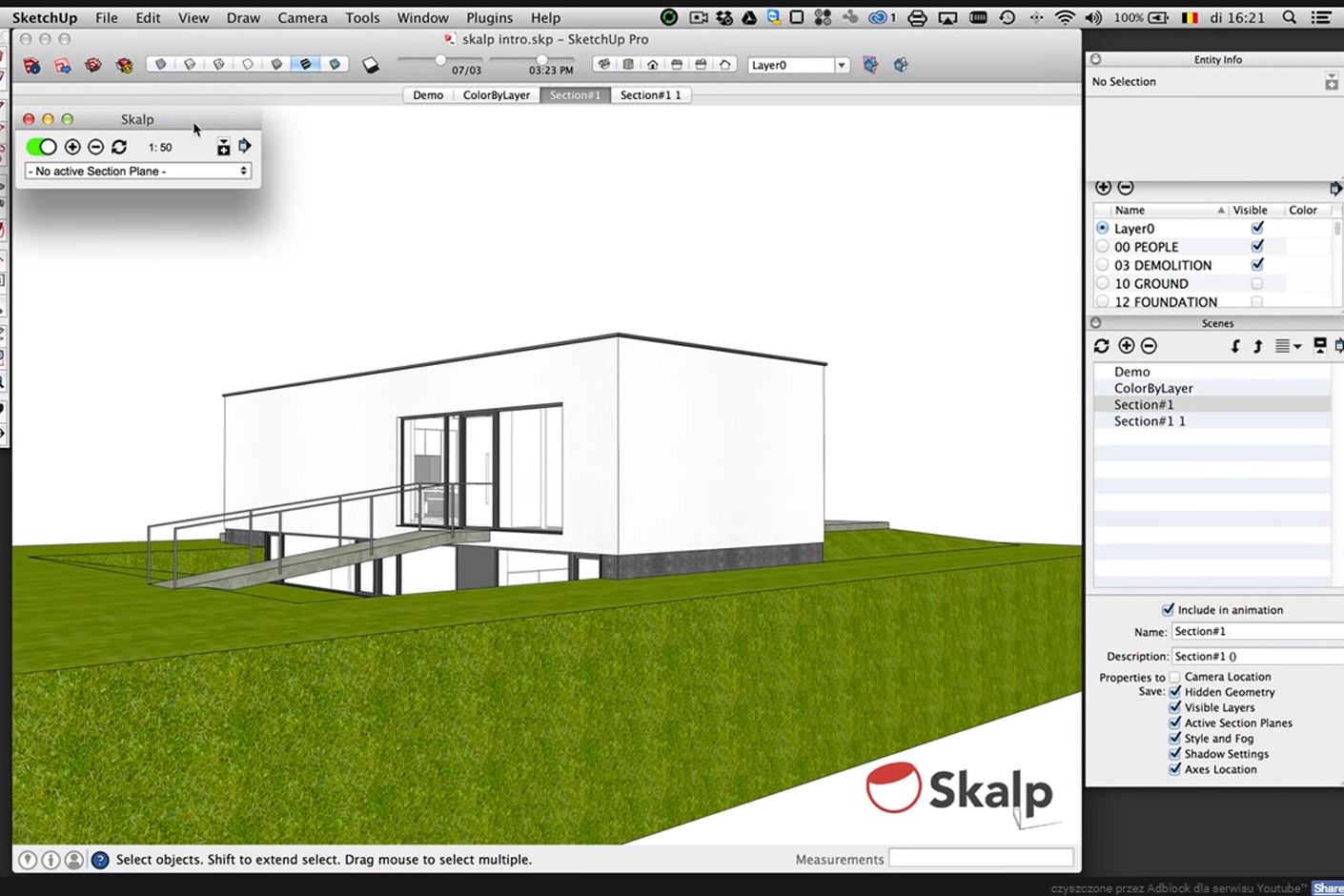1344x896 pixels.
Task: Click the Zoom Extents home icon
Action: (652, 64)
